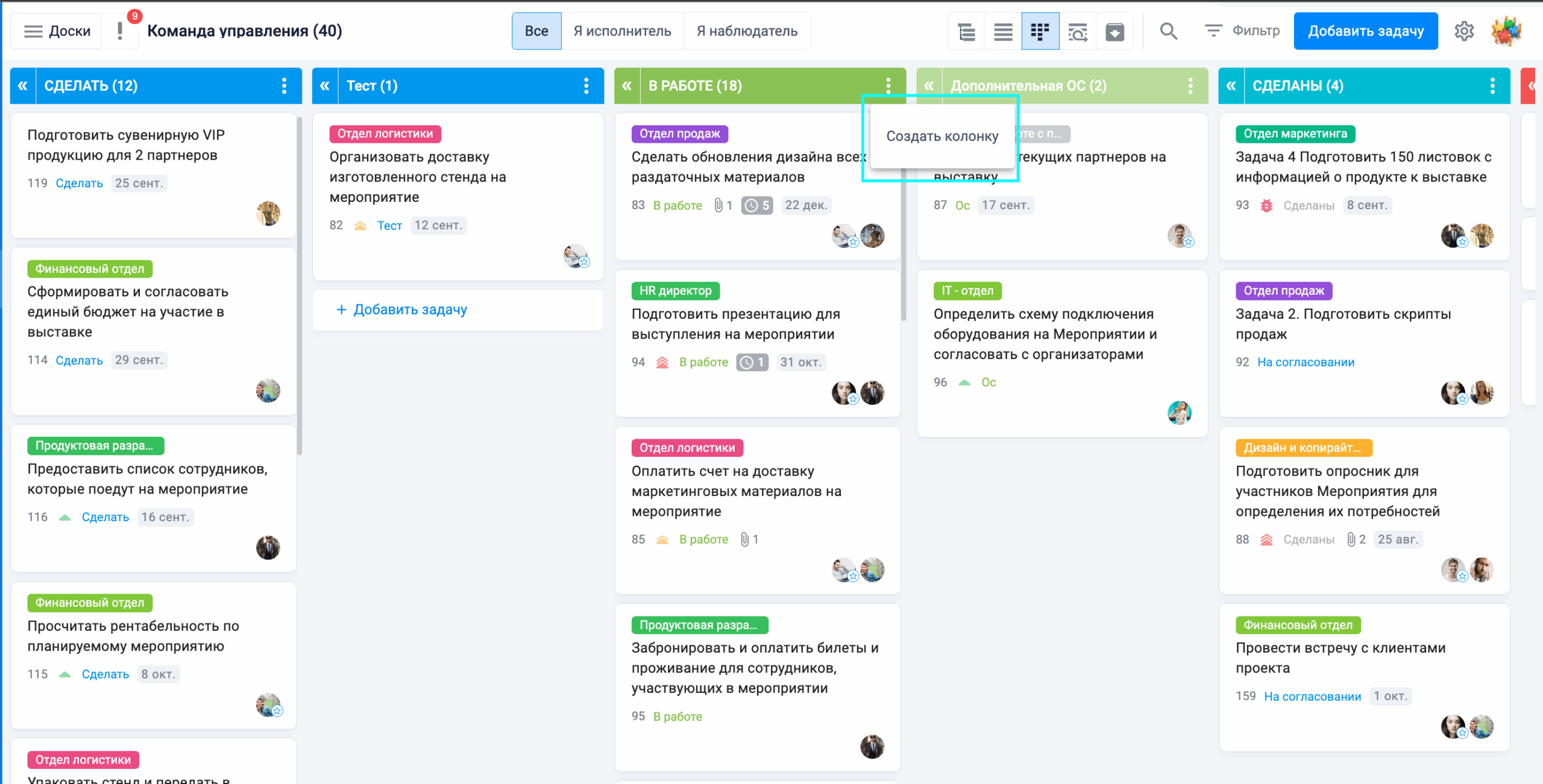Click the user profile avatar
The height and width of the screenshot is (784, 1543).
tap(1506, 31)
